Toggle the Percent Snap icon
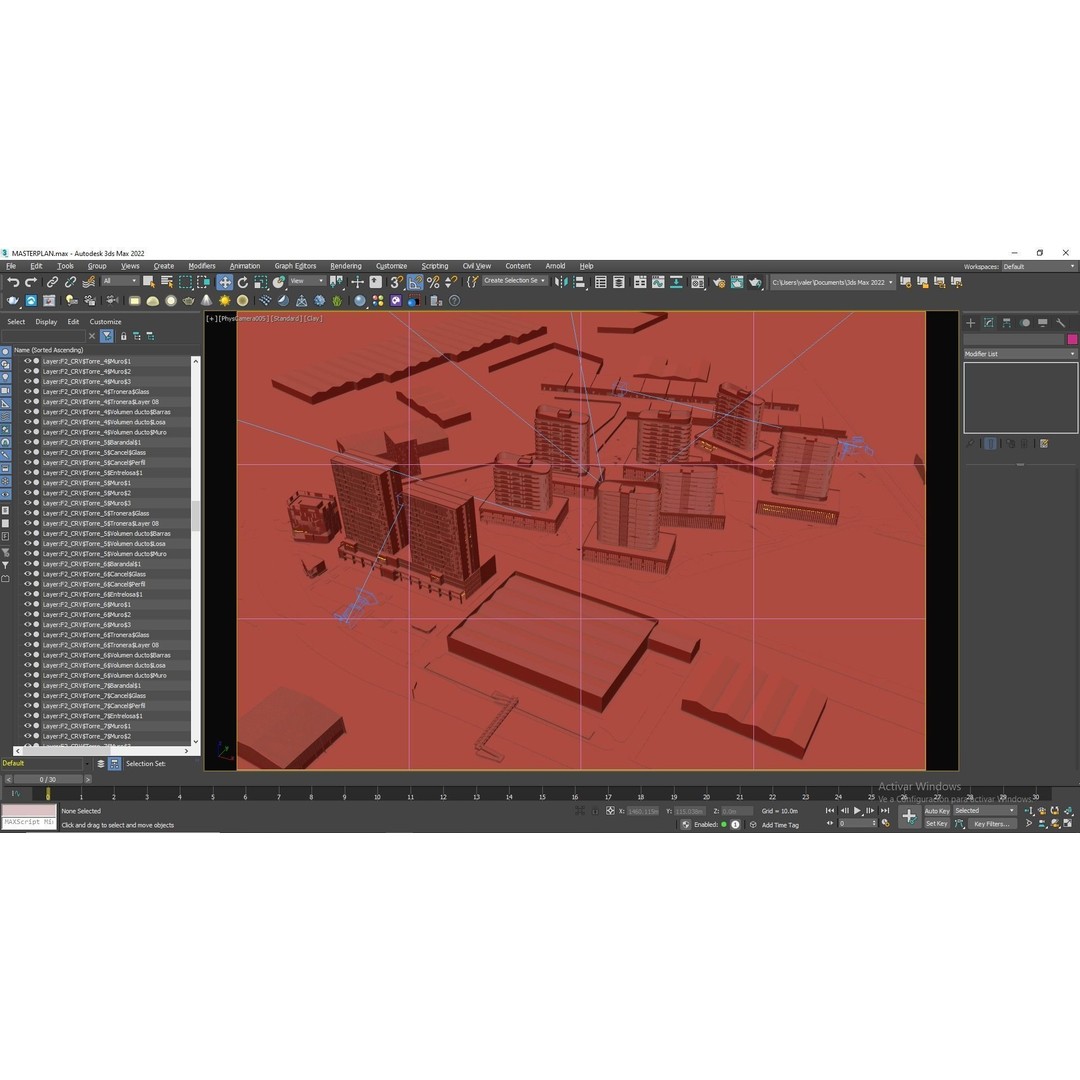Viewport: 1080px width, 1080px height. coord(433,282)
